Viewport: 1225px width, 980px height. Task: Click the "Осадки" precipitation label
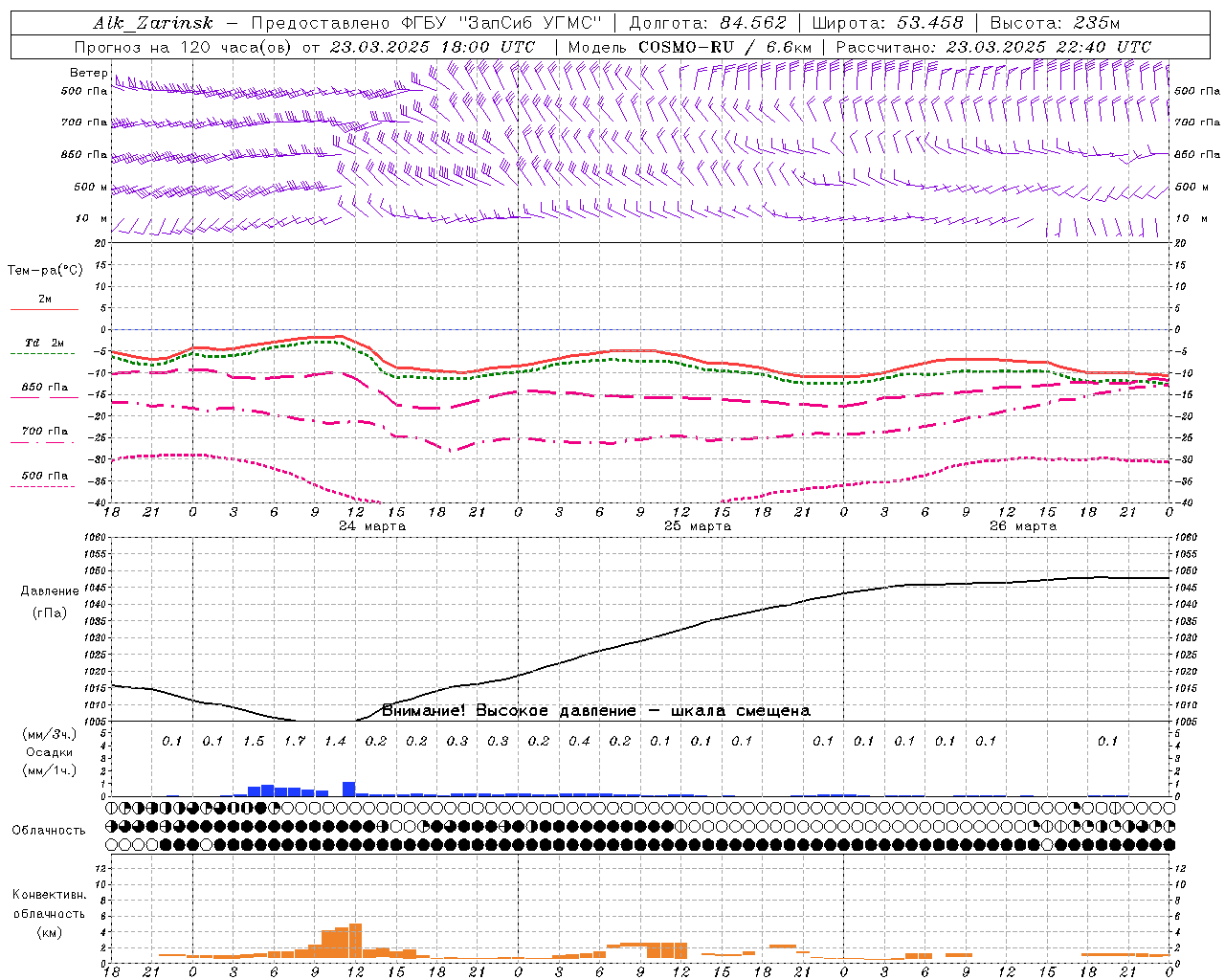[49, 752]
